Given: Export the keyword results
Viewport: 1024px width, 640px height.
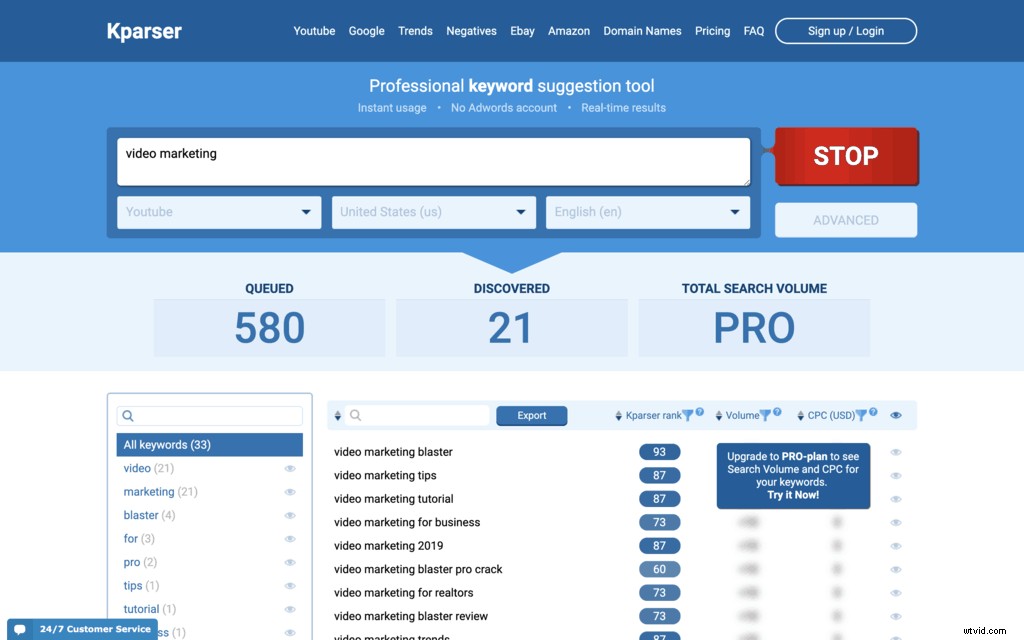Looking at the screenshot, I should 532,415.
